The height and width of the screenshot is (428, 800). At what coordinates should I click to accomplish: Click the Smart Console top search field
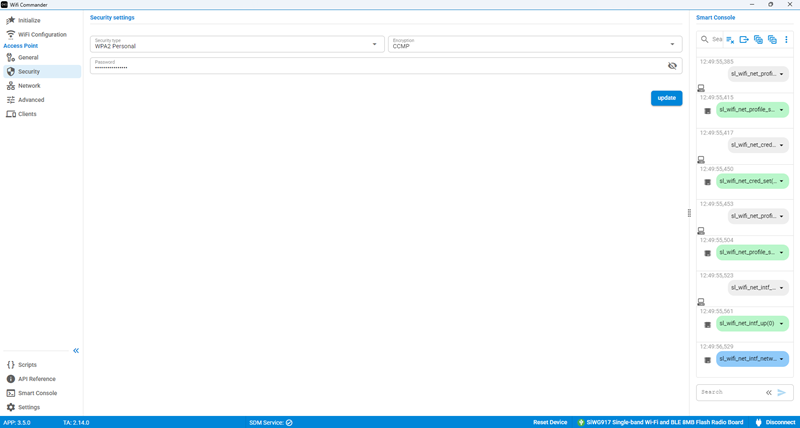(x=717, y=39)
